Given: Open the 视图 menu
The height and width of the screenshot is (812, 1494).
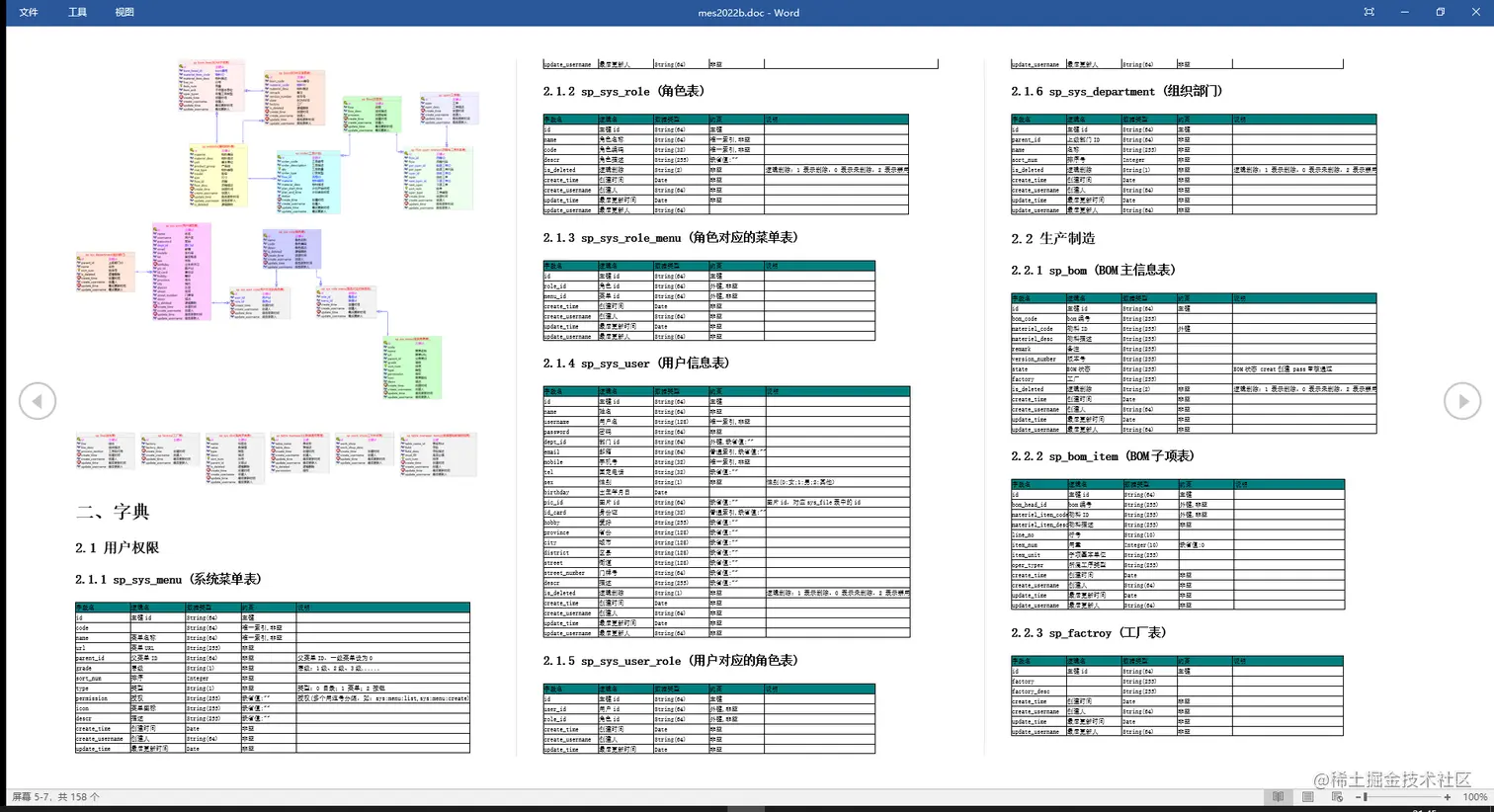Looking at the screenshot, I should [124, 12].
